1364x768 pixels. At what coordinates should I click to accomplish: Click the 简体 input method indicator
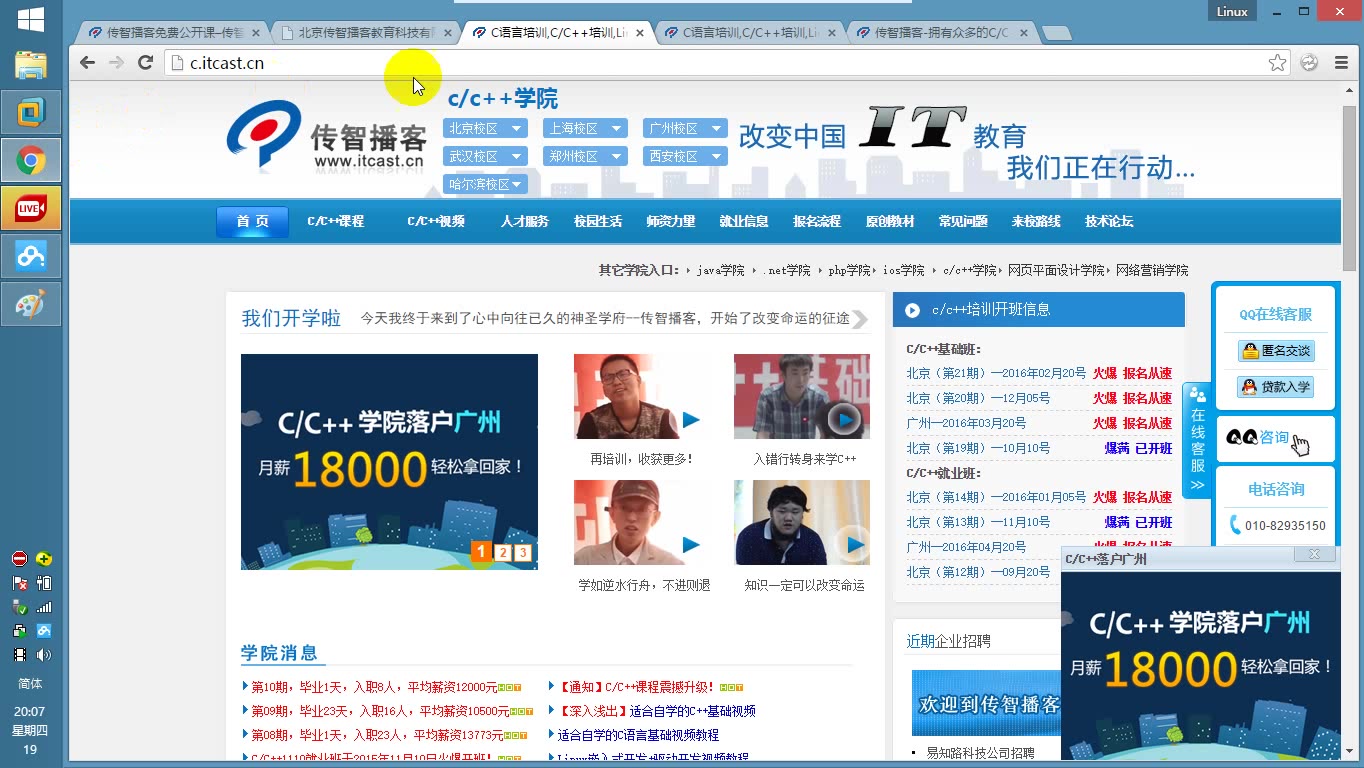click(31, 684)
